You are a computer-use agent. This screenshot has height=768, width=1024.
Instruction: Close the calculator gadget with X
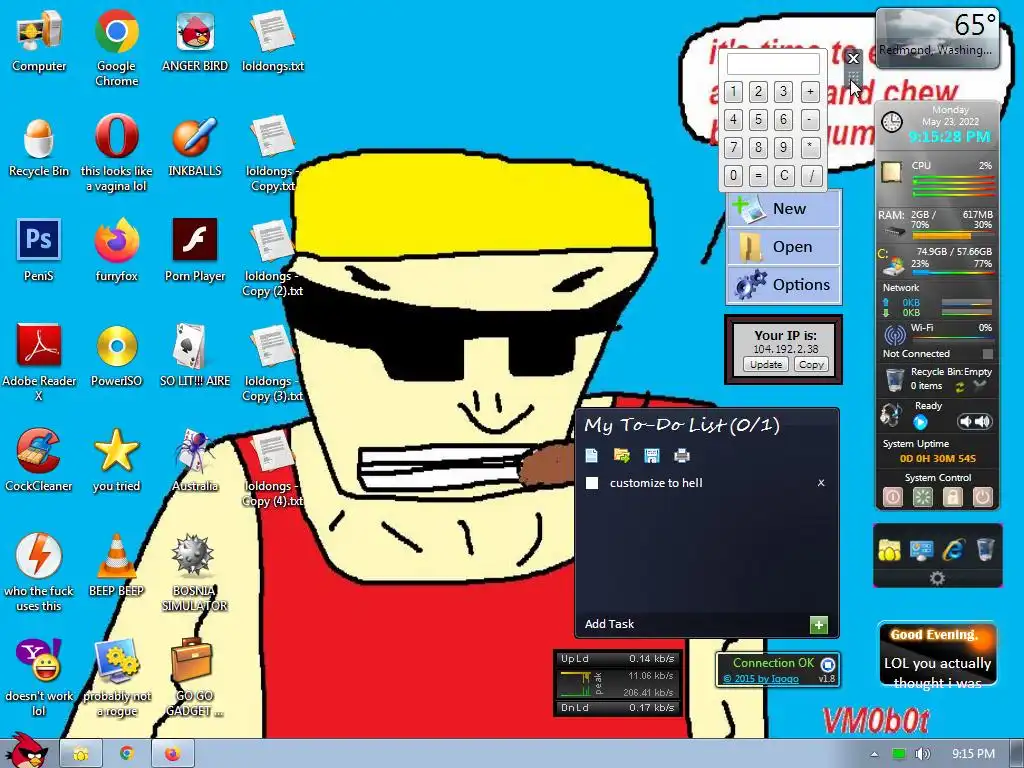click(x=853, y=59)
